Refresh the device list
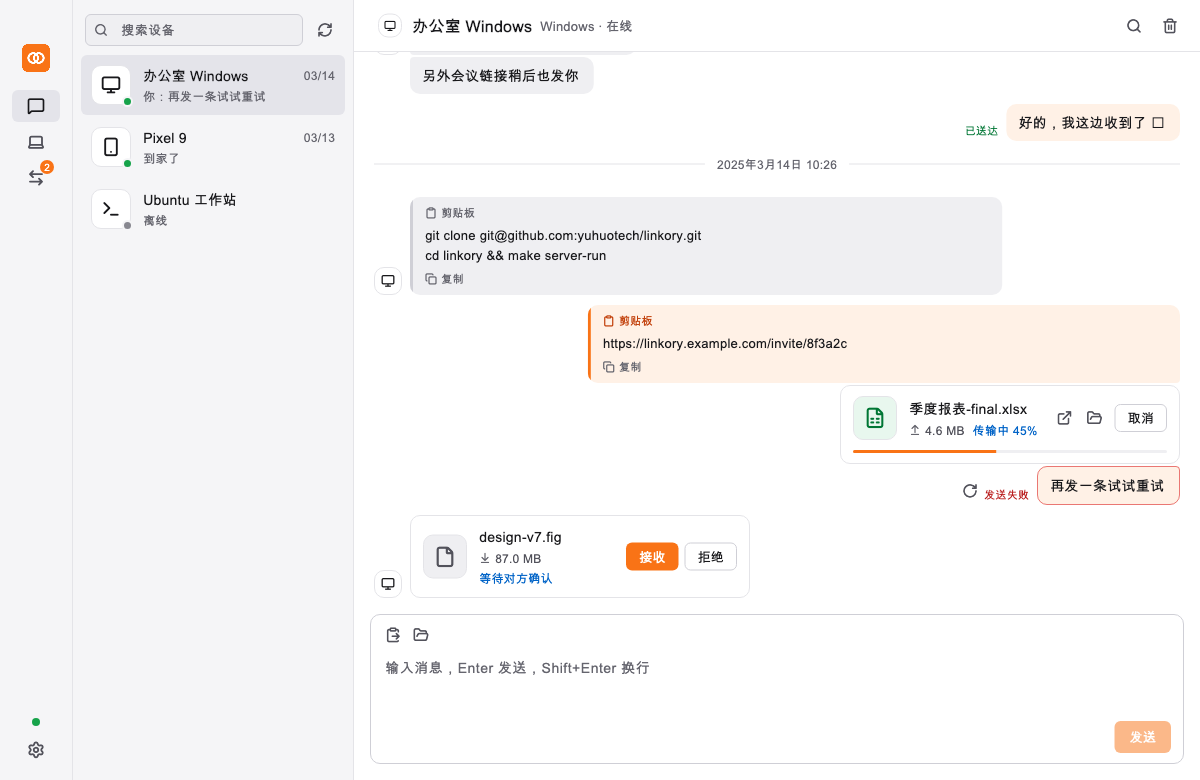Viewport: 1200px width, 780px height. [325, 30]
